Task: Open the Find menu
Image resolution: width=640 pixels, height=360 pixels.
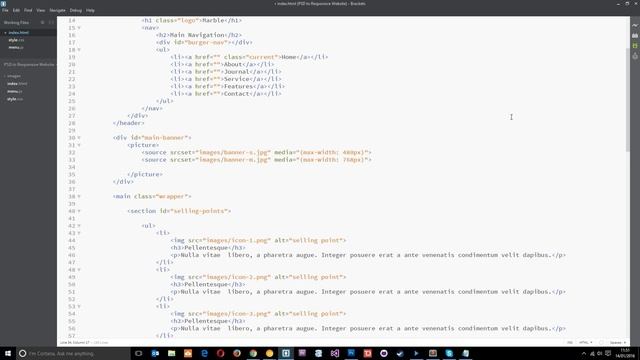Action: click(x=28, y=10)
